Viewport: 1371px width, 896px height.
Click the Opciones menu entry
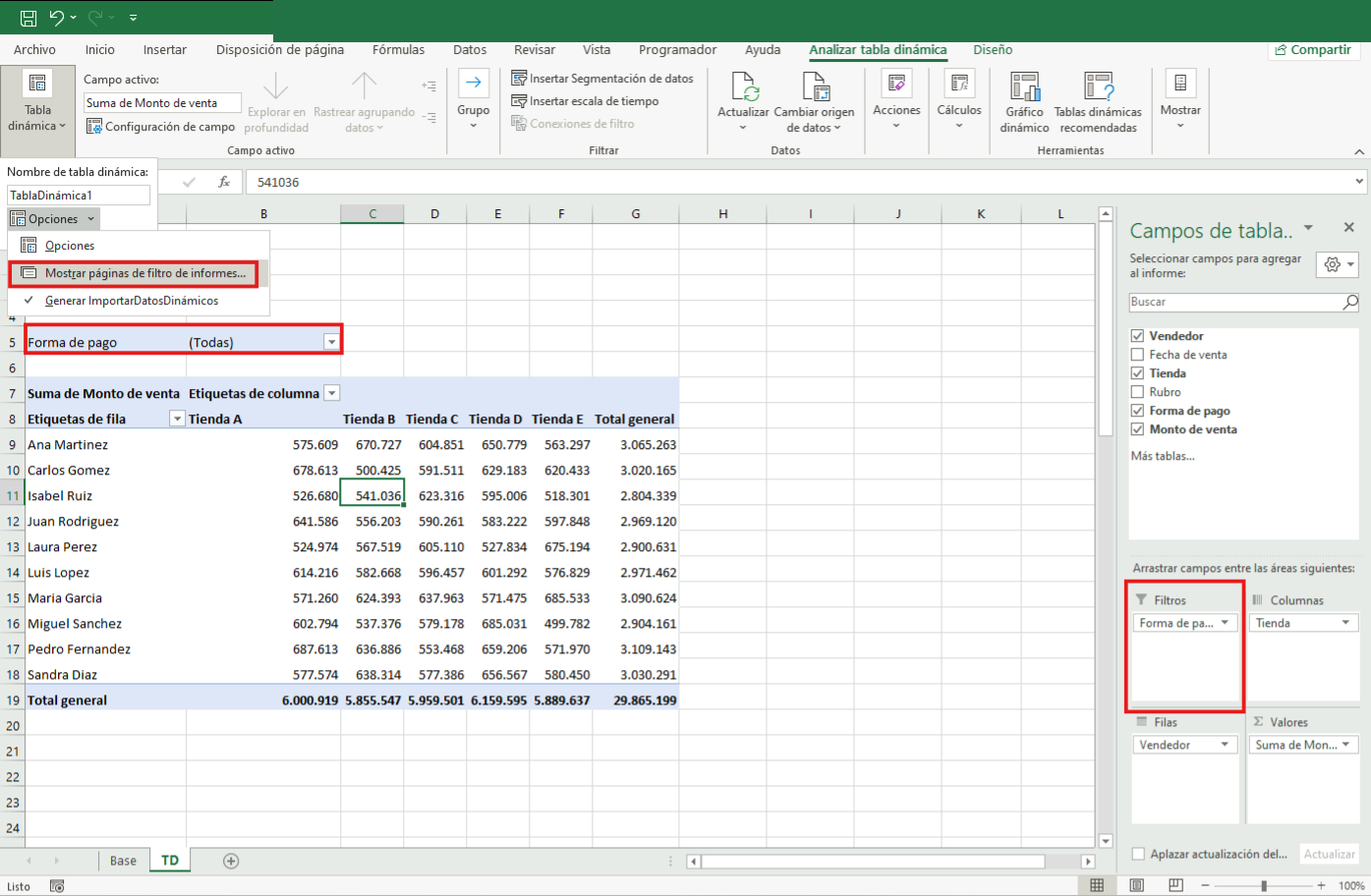[139, 246]
